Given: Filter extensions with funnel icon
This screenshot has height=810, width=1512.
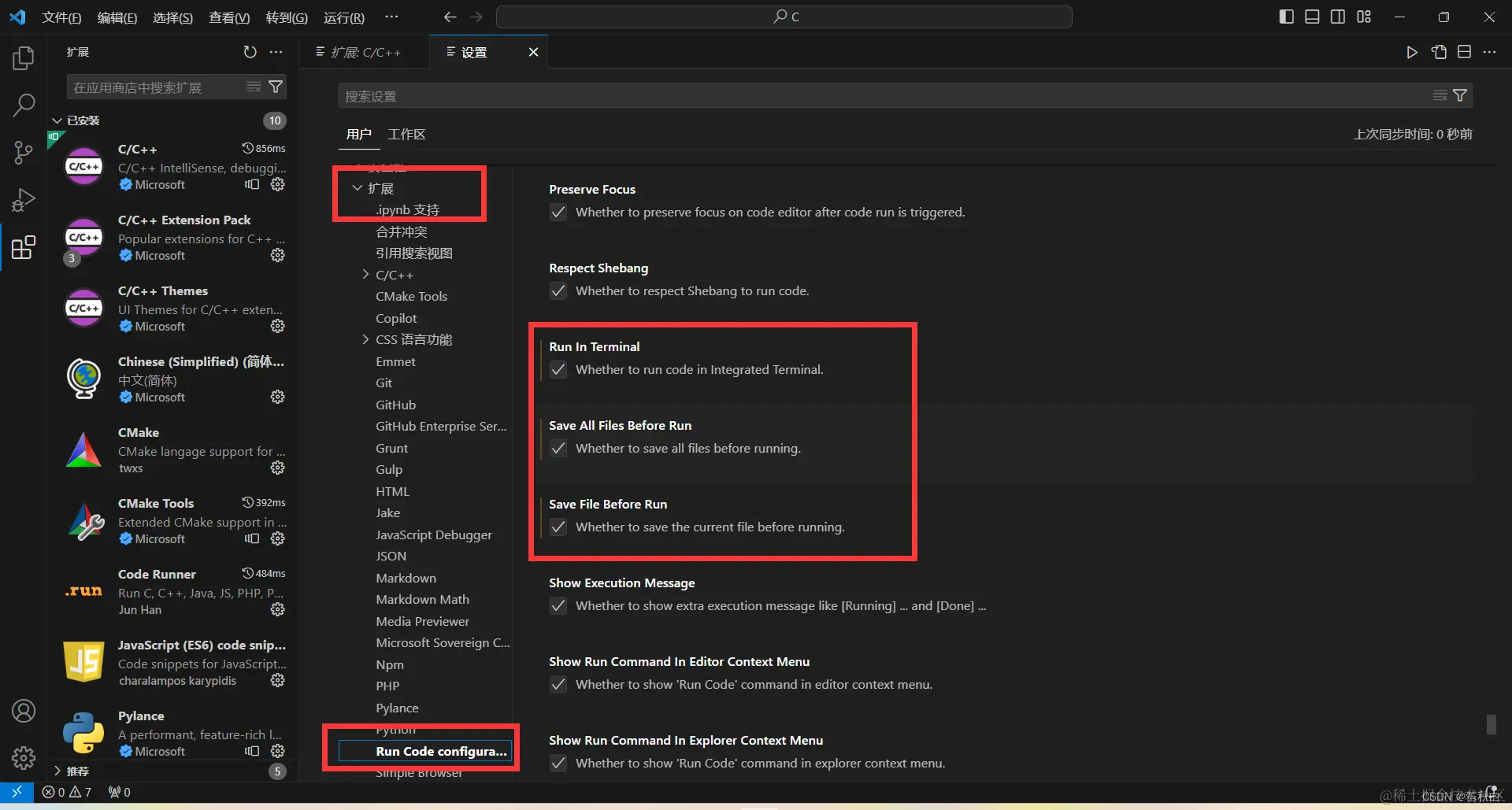Looking at the screenshot, I should point(276,87).
